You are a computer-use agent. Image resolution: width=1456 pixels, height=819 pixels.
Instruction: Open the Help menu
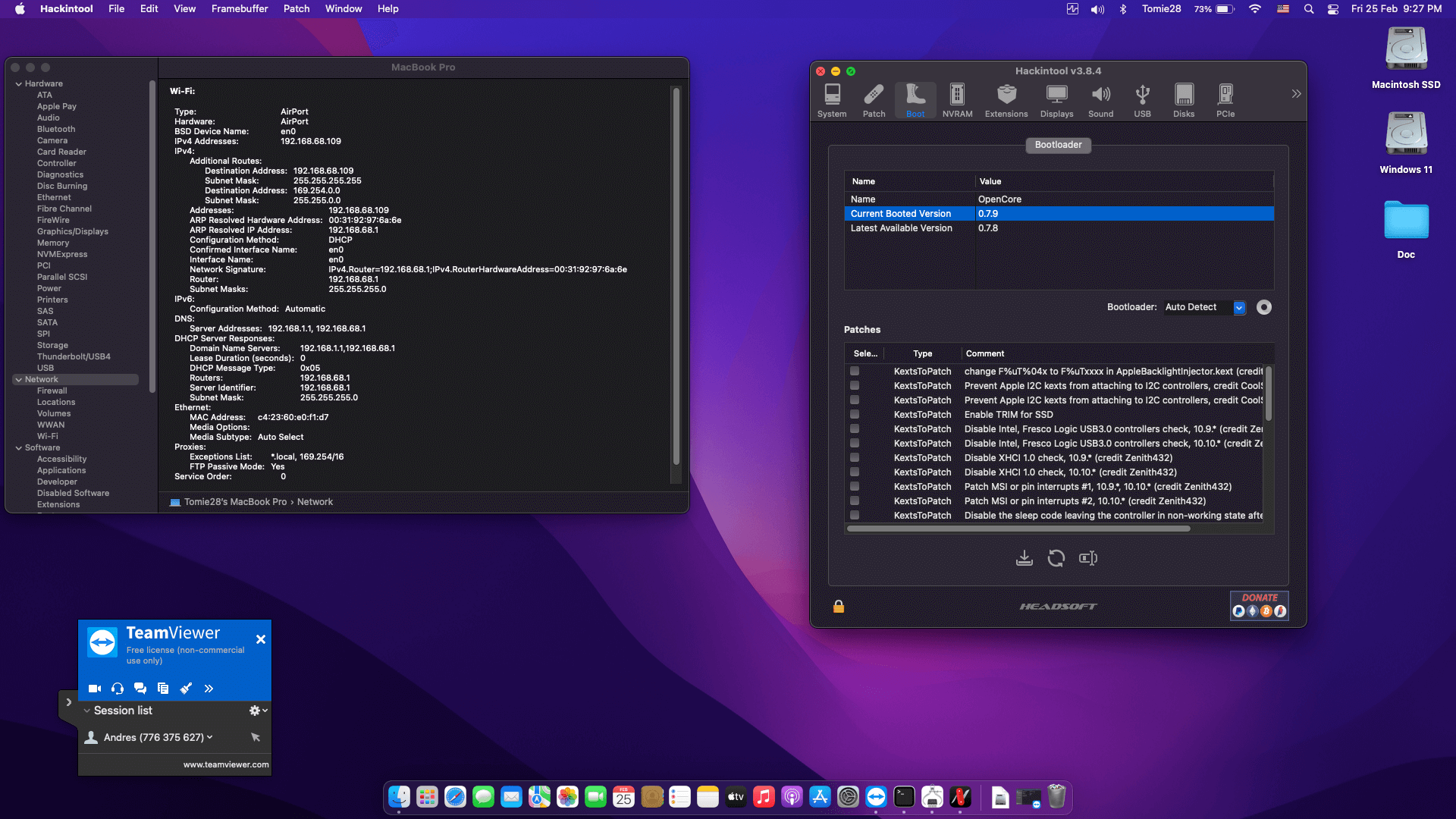(x=388, y=9)
